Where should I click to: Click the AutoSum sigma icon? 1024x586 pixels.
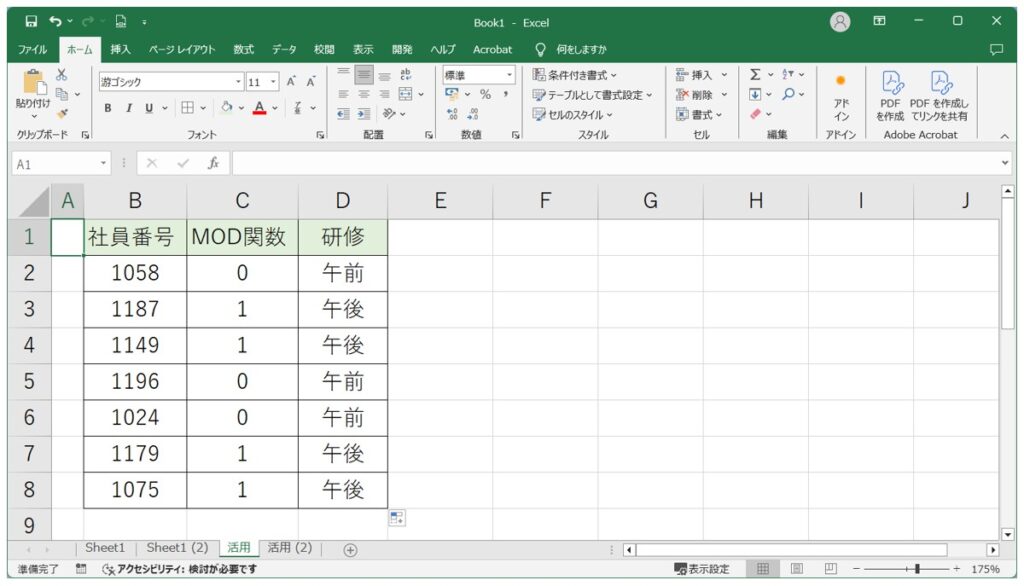coord(755,75)
